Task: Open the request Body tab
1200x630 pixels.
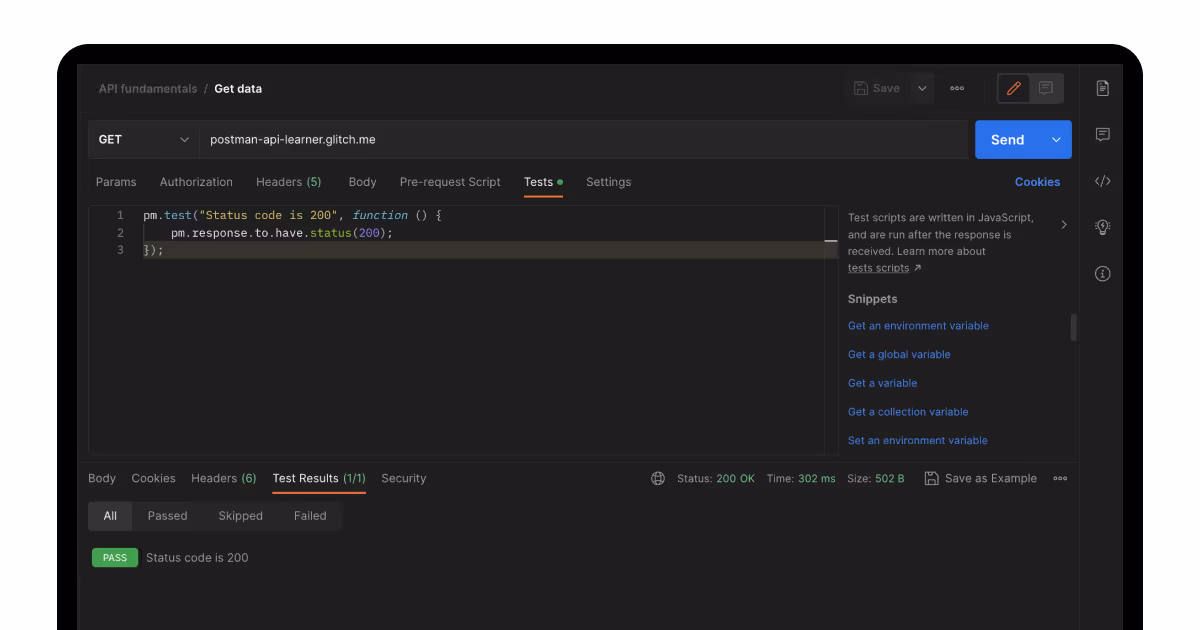Action: pyautogui.click(x=362, y=182)
